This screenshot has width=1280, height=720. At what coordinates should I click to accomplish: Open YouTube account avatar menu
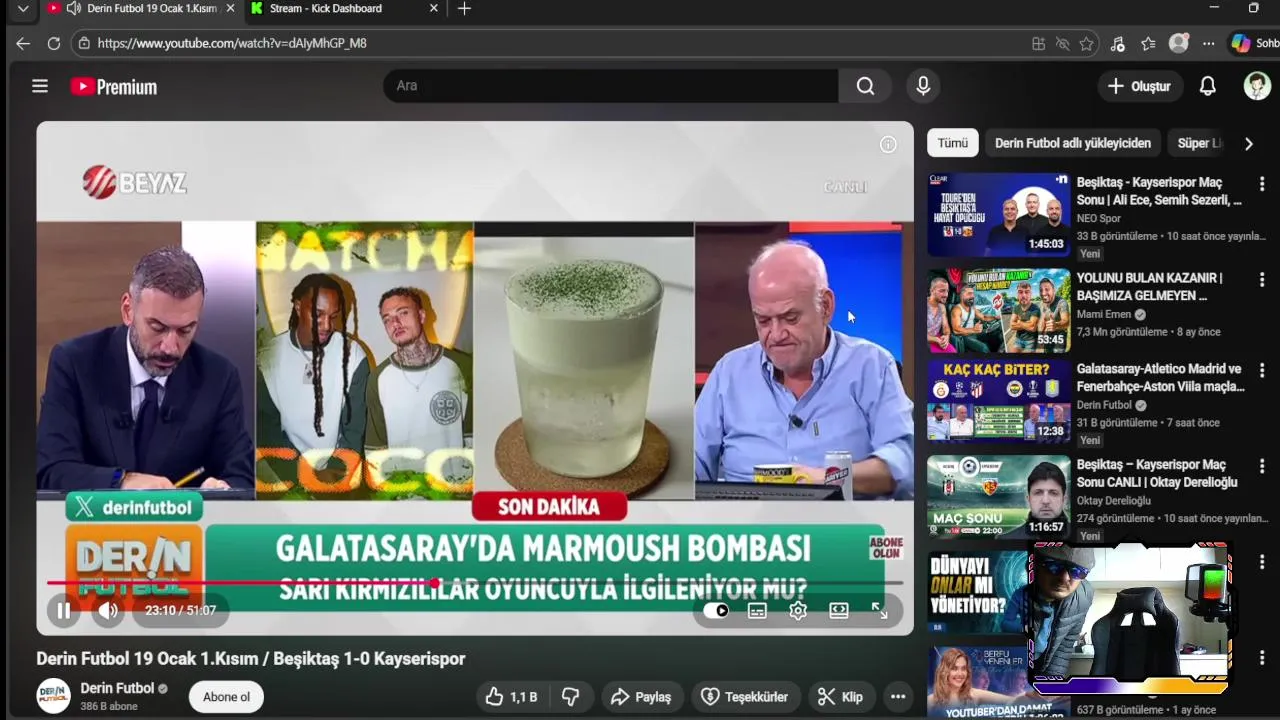(1257, 86)
